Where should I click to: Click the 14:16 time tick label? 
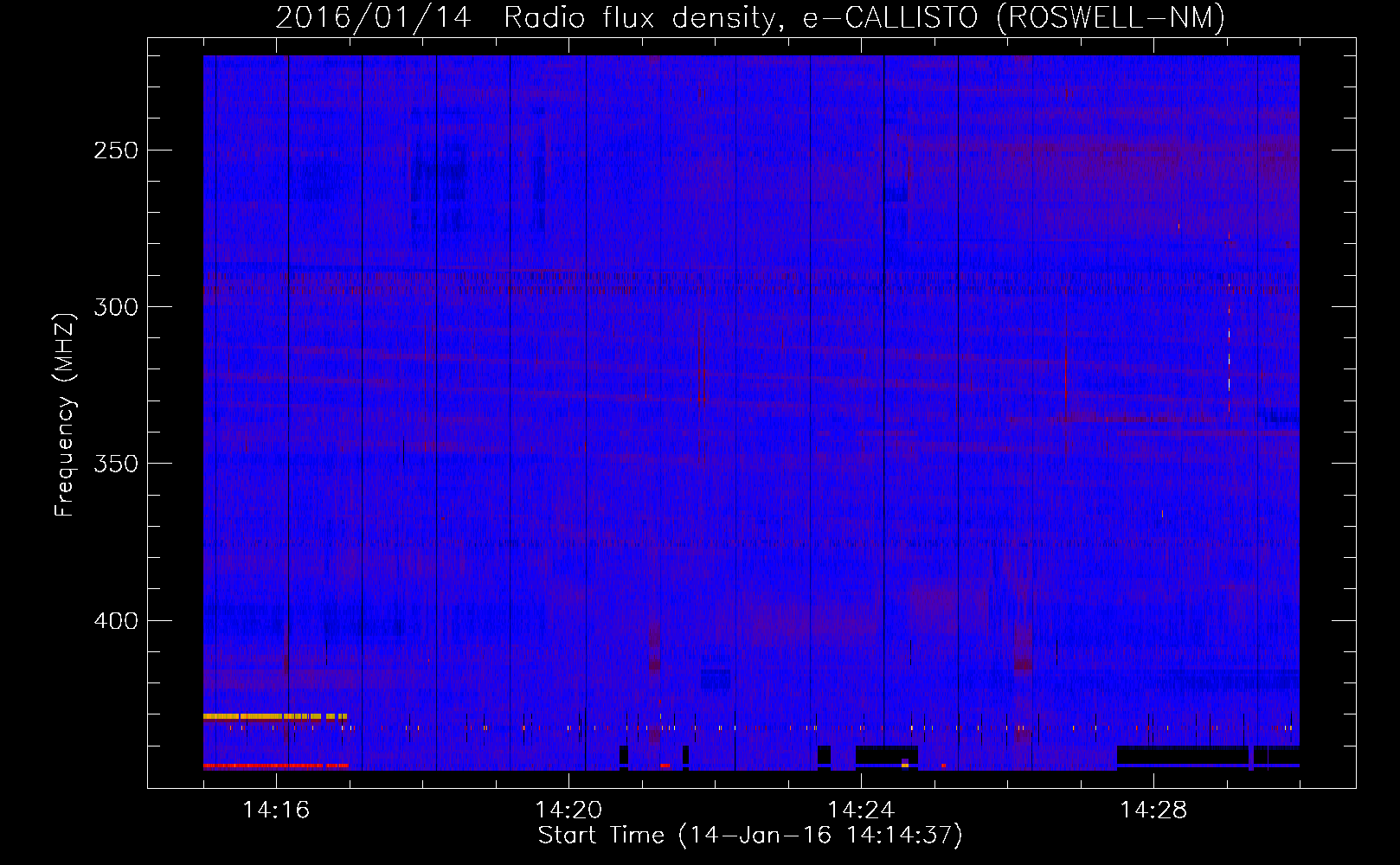tap(276, 810)
